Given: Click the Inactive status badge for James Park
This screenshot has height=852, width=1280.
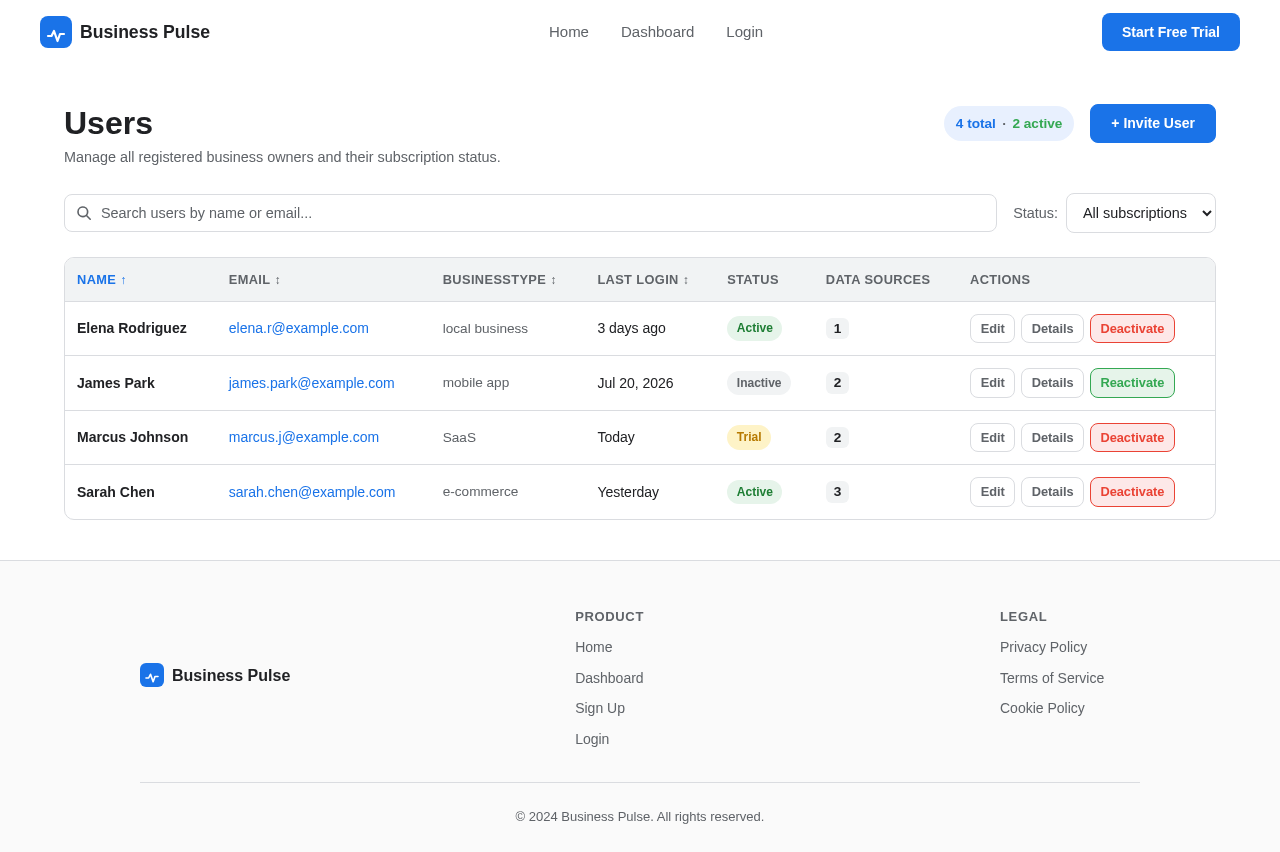Looking at the screenshot, I should tap(759, 383).
